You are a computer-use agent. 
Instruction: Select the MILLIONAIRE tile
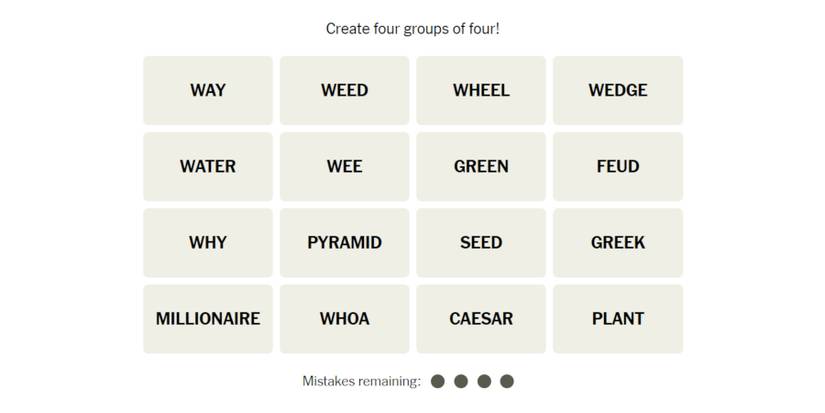click(x=208, y=319)
